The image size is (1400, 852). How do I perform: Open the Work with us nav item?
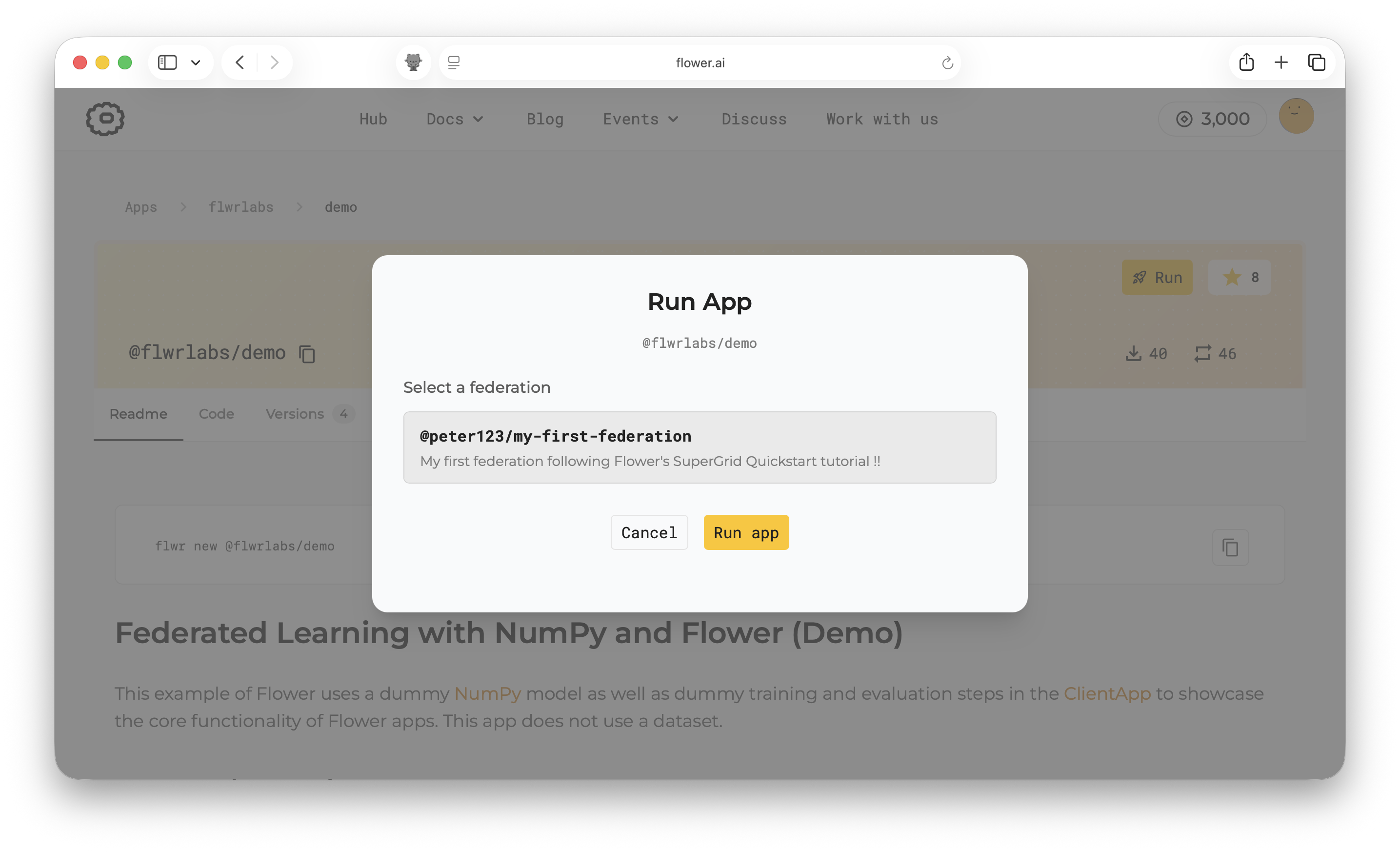pos(882,119)
